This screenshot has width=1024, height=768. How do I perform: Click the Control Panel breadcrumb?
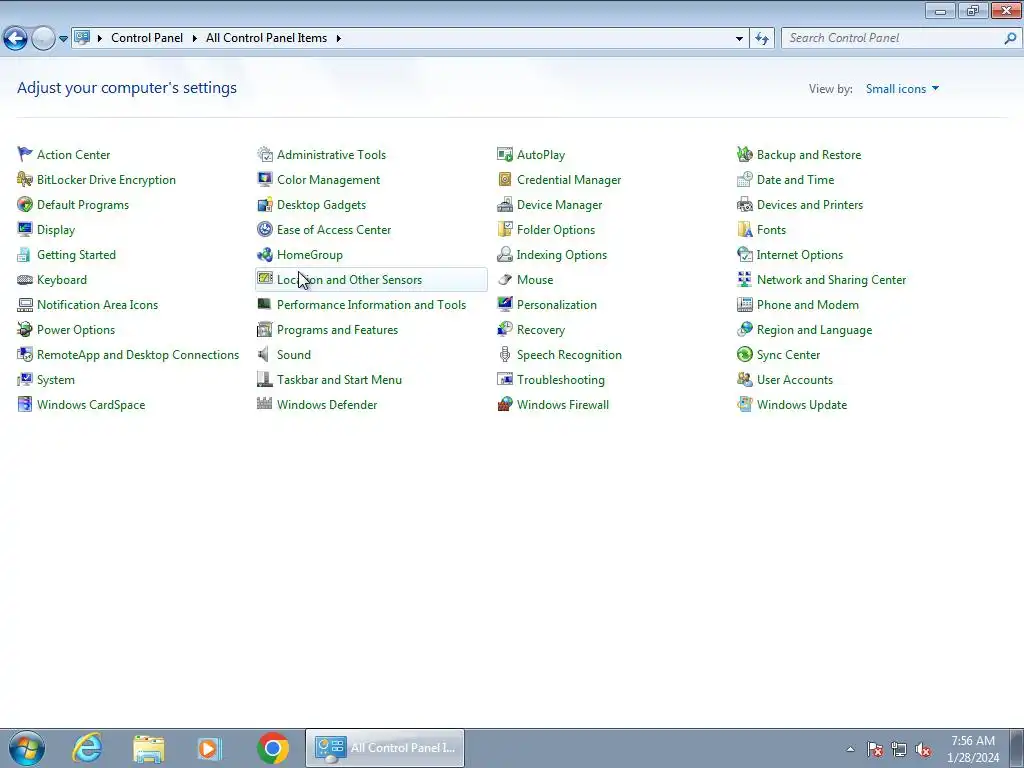pyautogui.click(x=147, y=38)
